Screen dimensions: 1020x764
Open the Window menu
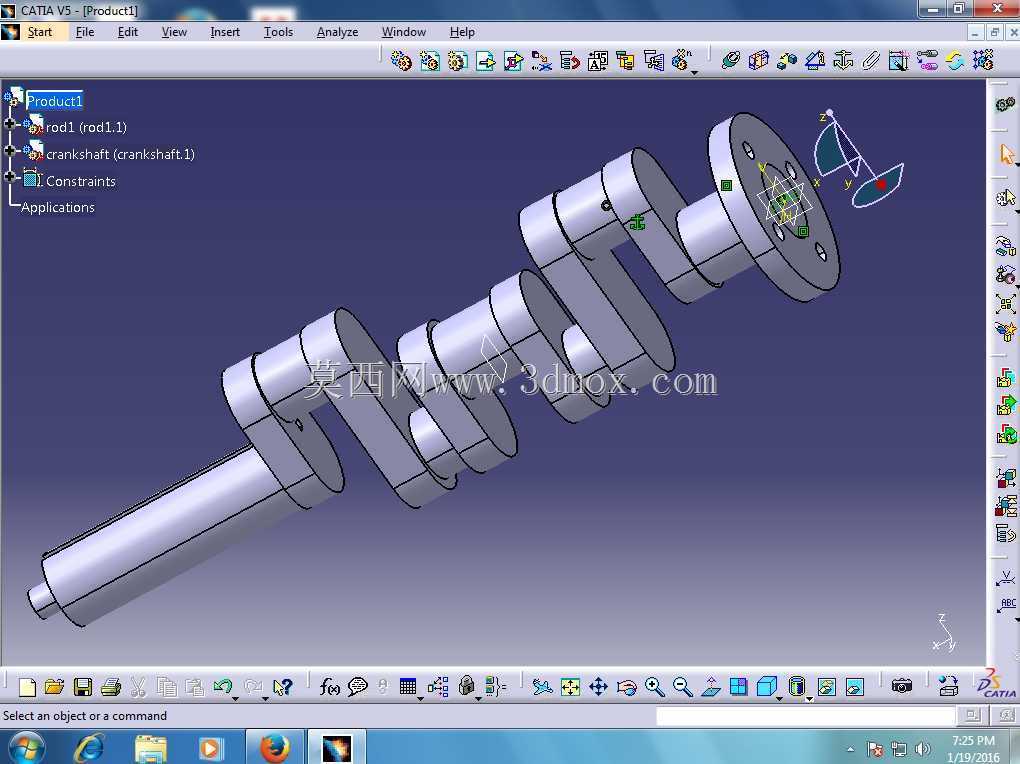click(403, 31)
